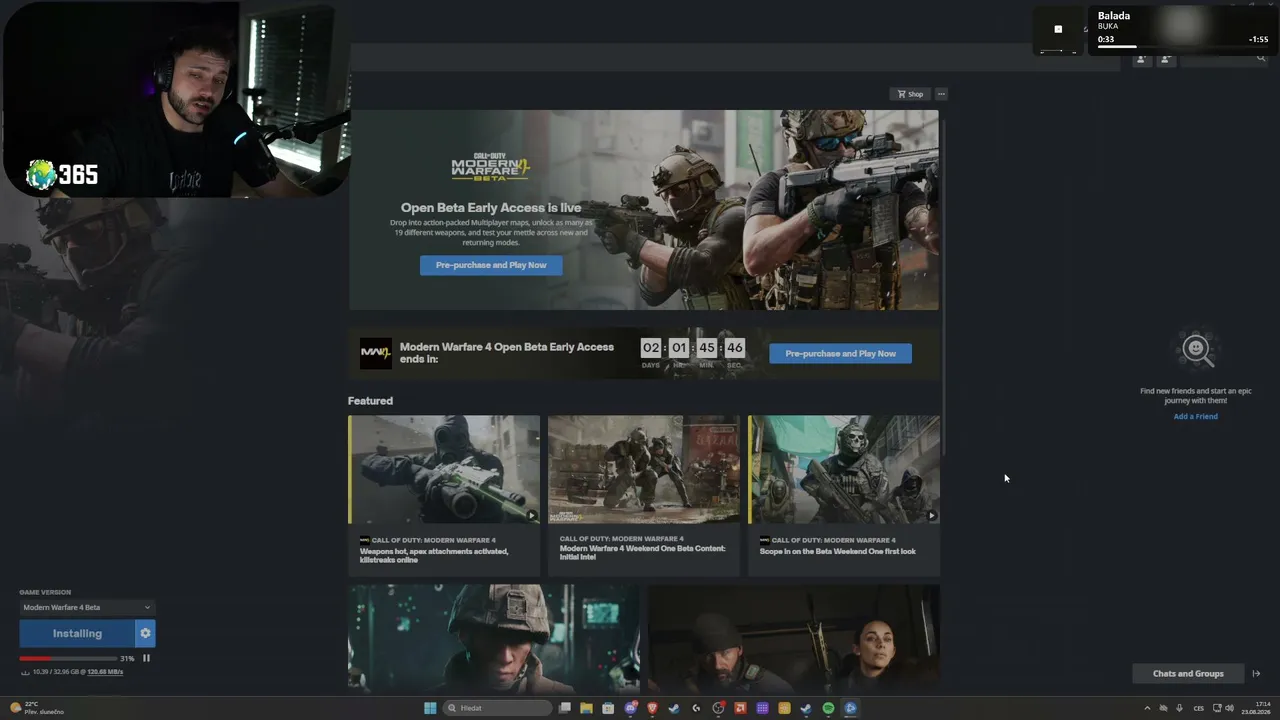Click the red install progress bar

click(68, 658)
